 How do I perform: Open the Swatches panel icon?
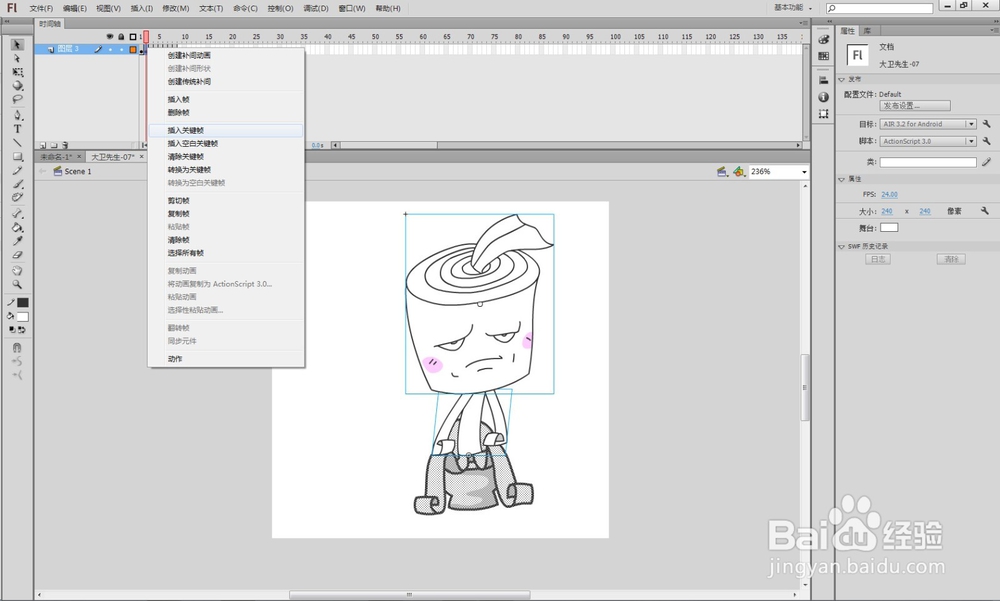click(823, 56)
